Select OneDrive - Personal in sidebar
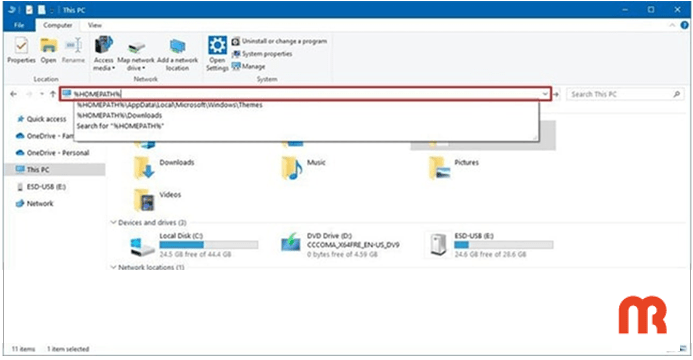The width and height of the screenshot is (693, 360). coord(52,153)
